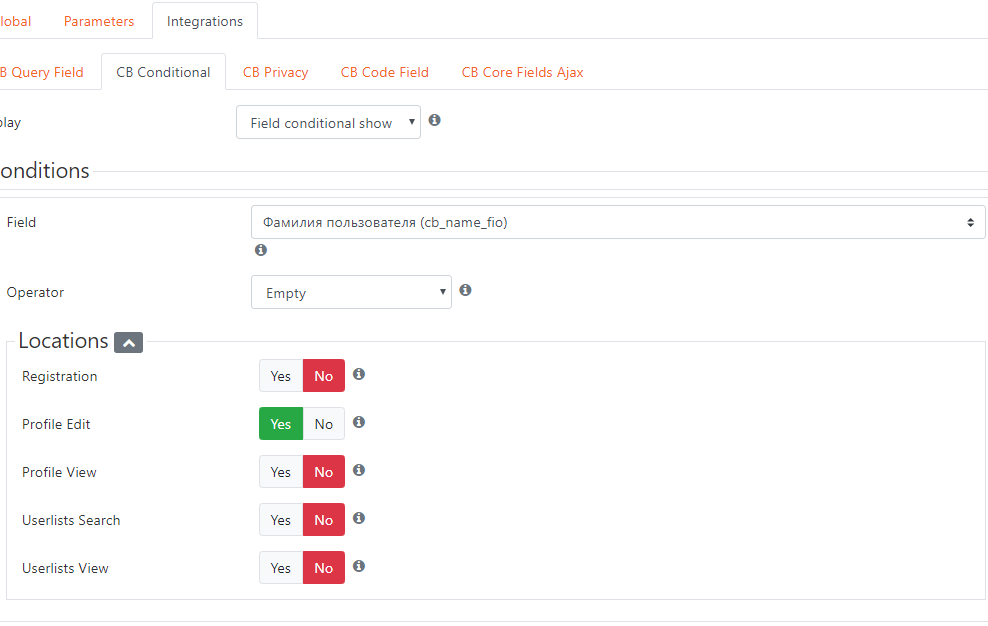Viewport: 988px width, 626px height.
Task: Click info icon next to Operator dropdown
Action: 465,289
